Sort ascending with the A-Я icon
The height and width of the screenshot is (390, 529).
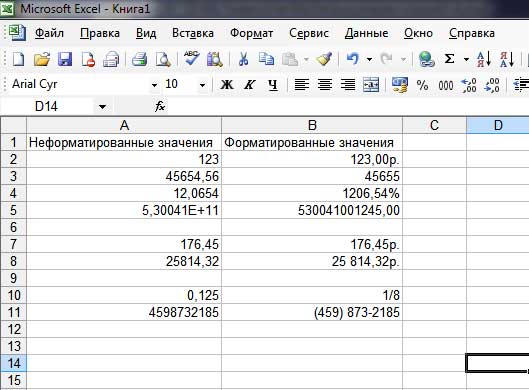point(484,59)
